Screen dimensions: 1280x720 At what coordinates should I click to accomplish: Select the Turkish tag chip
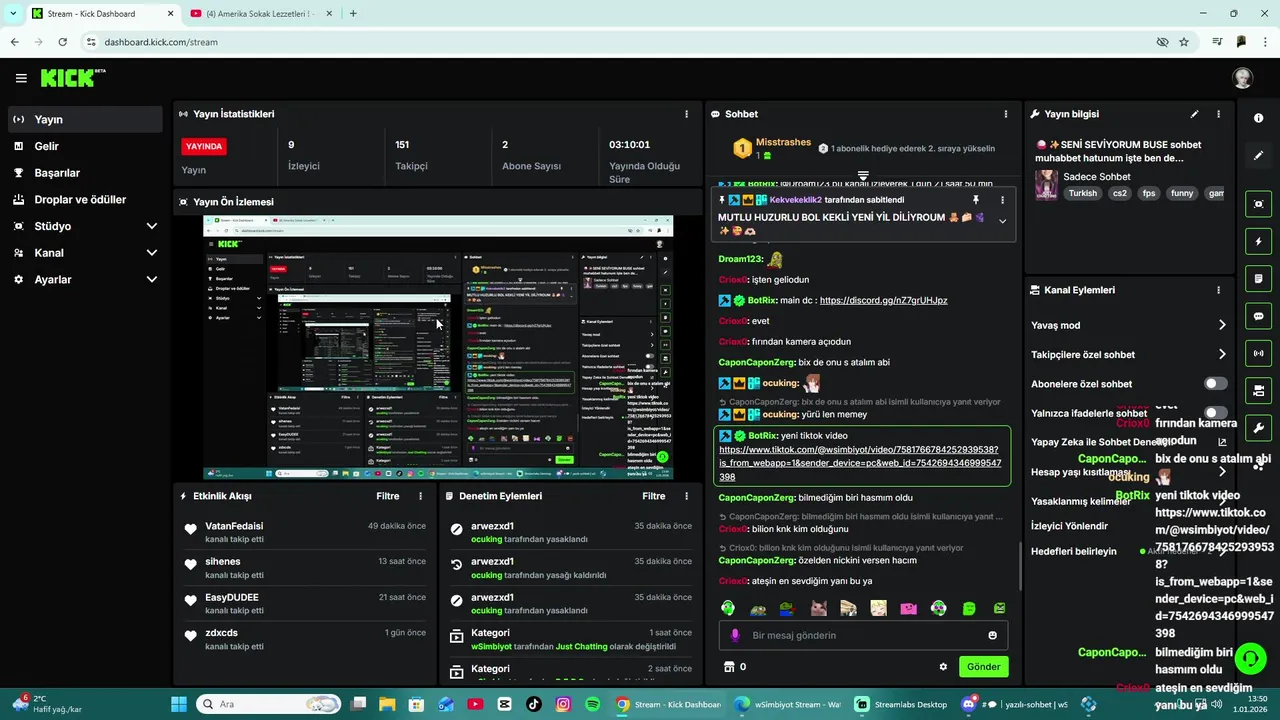click(1082, 194)
